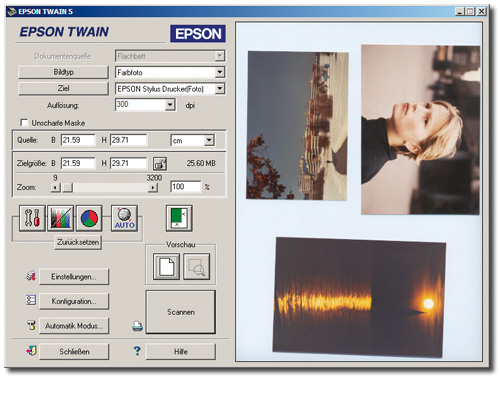This screenshot has height=402, width=500.
Task: Open the tone correction histogram icon
Action: [61, 218]
